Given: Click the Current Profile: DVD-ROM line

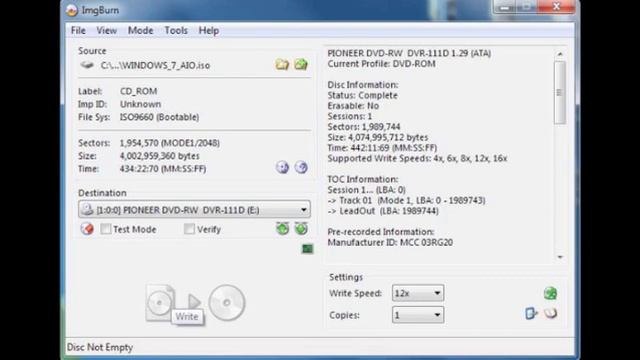Looking at the screenshot, I should pyautogui.click(x=381, y=64).
